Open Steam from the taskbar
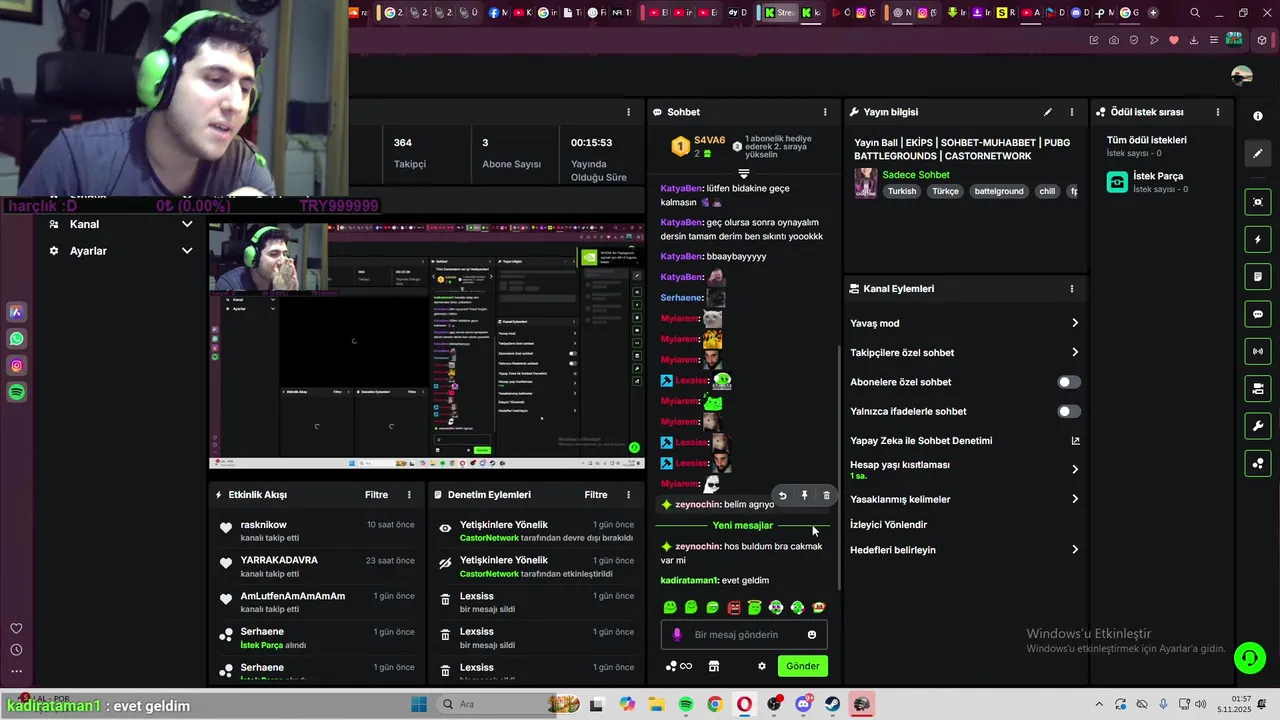Image resolution: width=1280 pixels, height=720 pixels. coord(833,704)
